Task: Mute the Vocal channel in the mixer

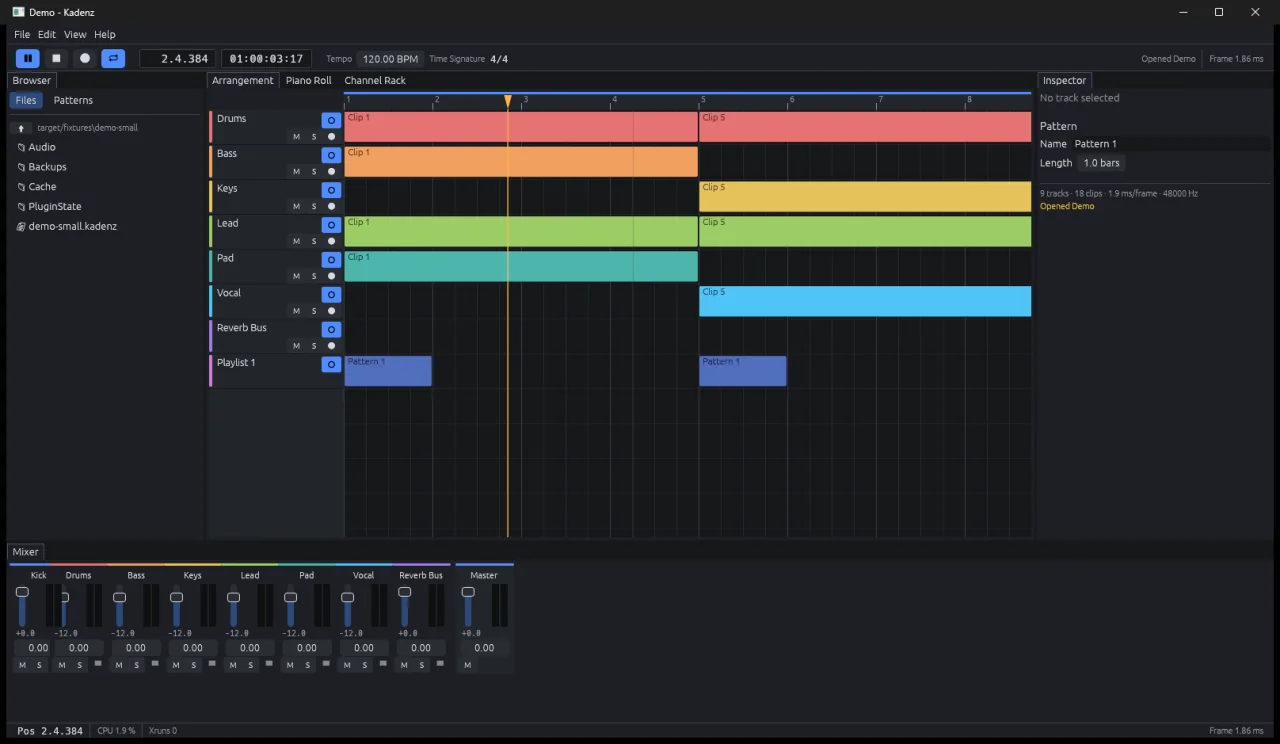Action: [346, 665]
